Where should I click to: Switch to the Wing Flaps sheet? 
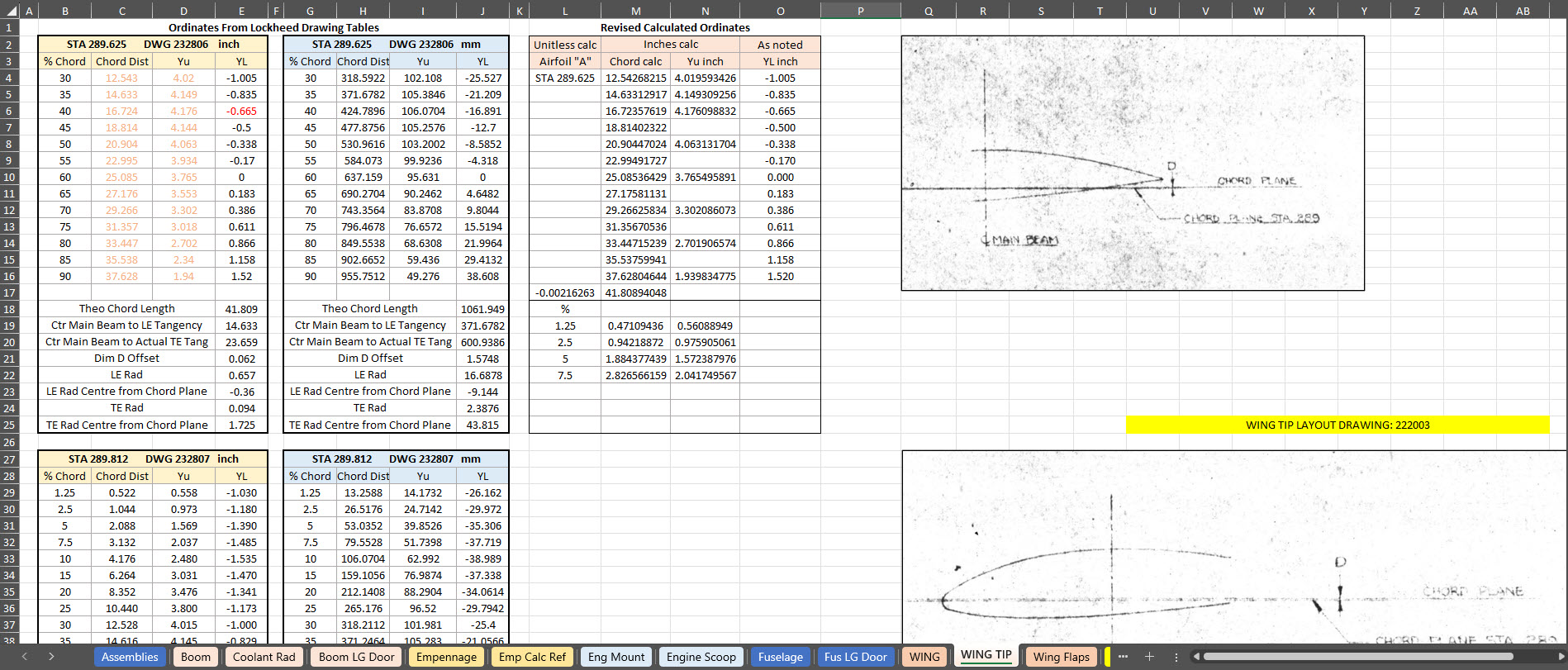click(x=1061, y=657)
